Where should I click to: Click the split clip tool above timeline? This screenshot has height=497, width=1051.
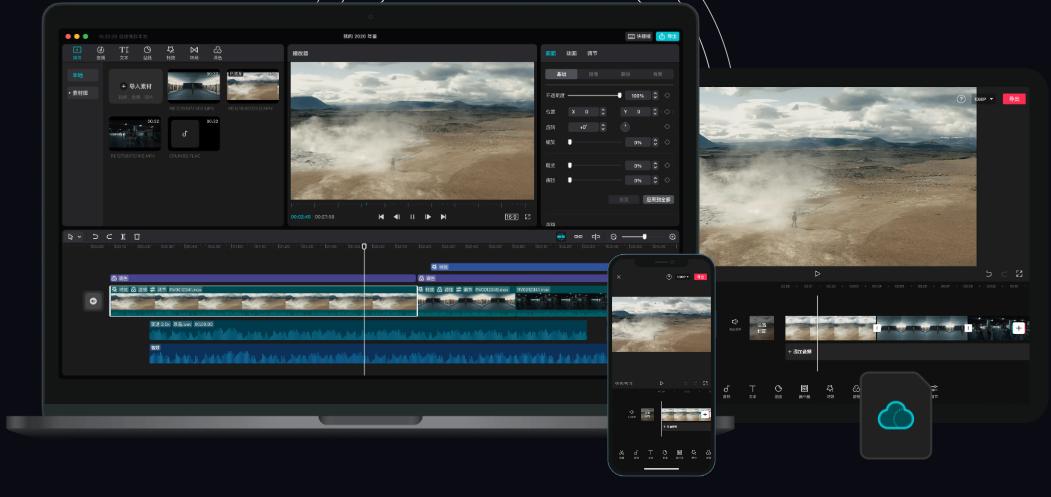point(123,237)
